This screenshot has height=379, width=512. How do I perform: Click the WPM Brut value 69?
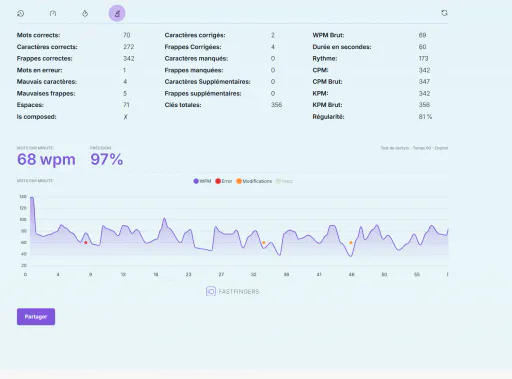pos(422,35)
